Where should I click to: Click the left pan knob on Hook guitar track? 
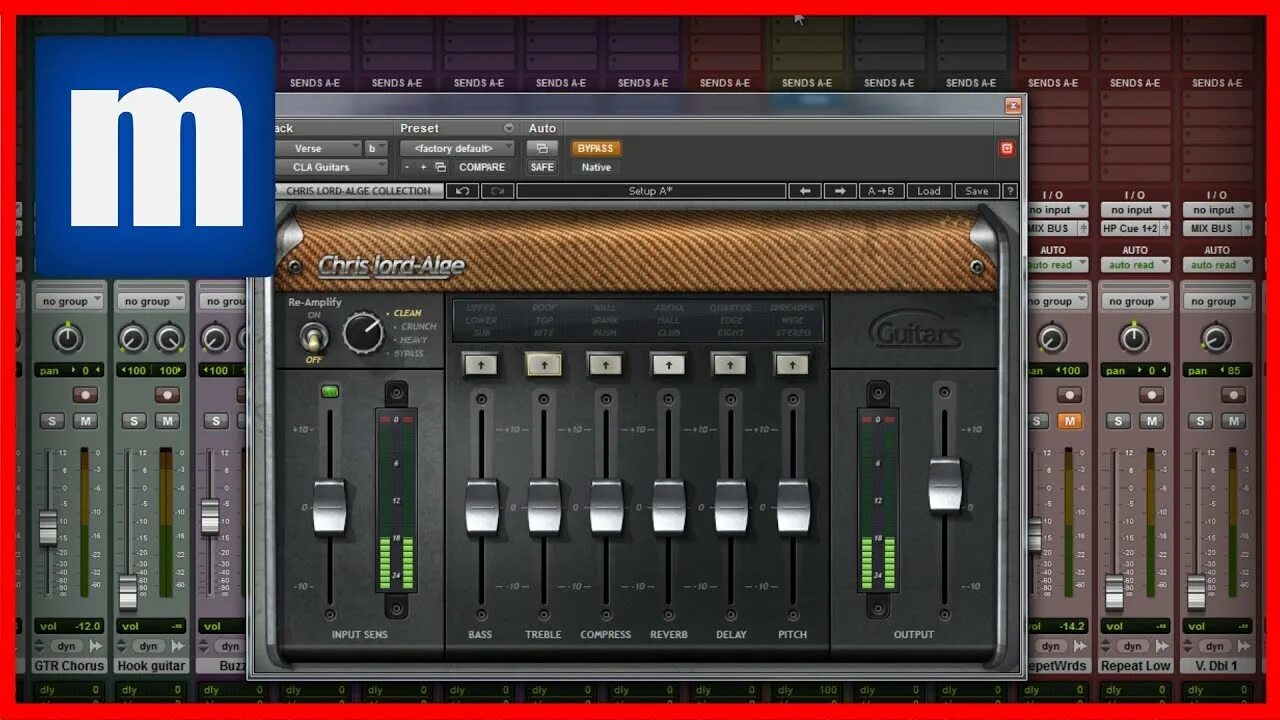point(133,338)
